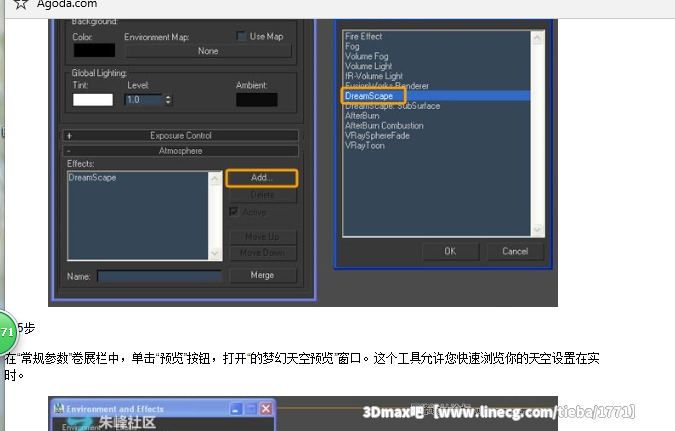Select VRayToon in the atmospheric list
The image size is (675, 431).
[x=364, y=146]
